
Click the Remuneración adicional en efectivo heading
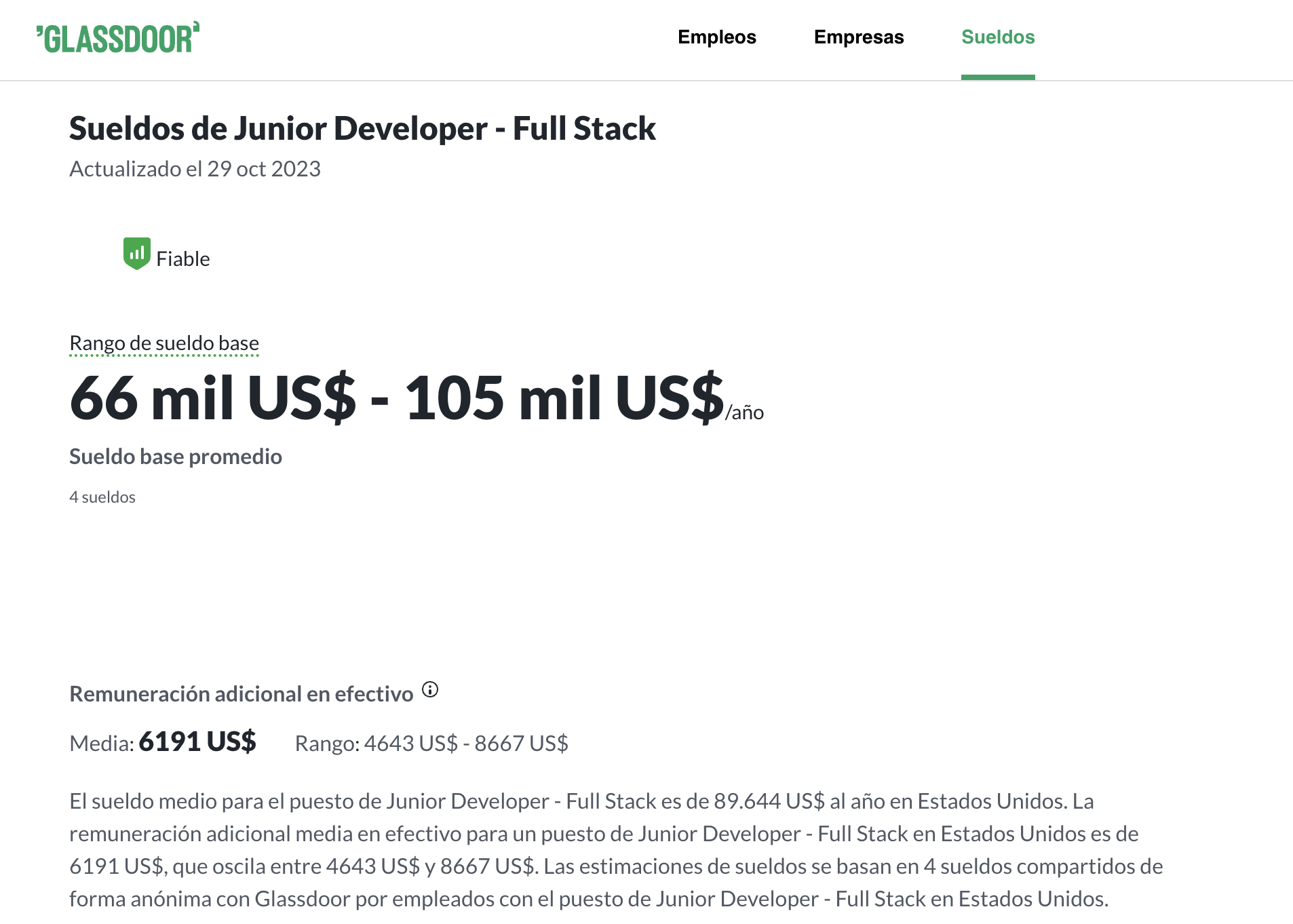pos(241,694)
